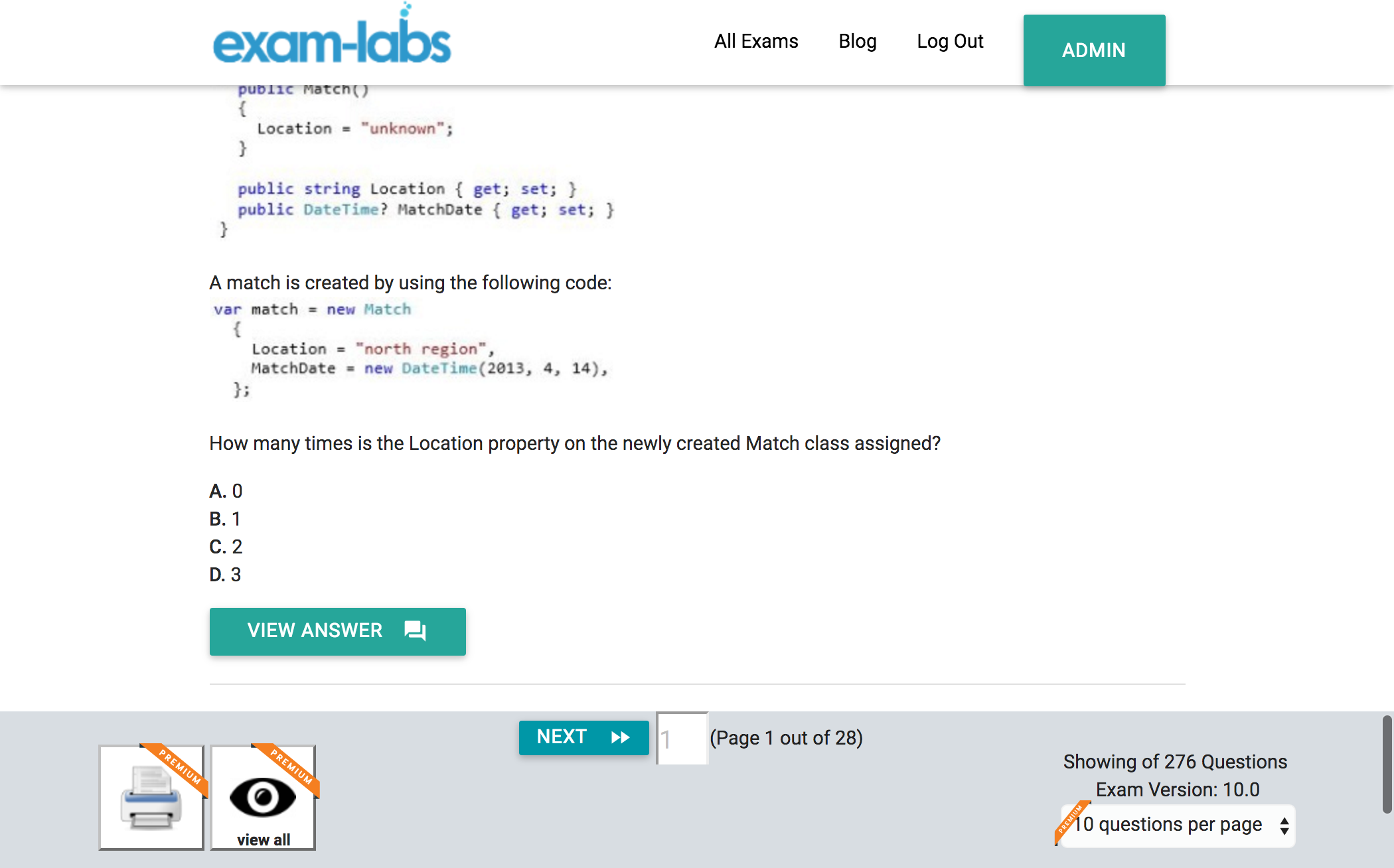Select answer option A (0)

[225, 490]
